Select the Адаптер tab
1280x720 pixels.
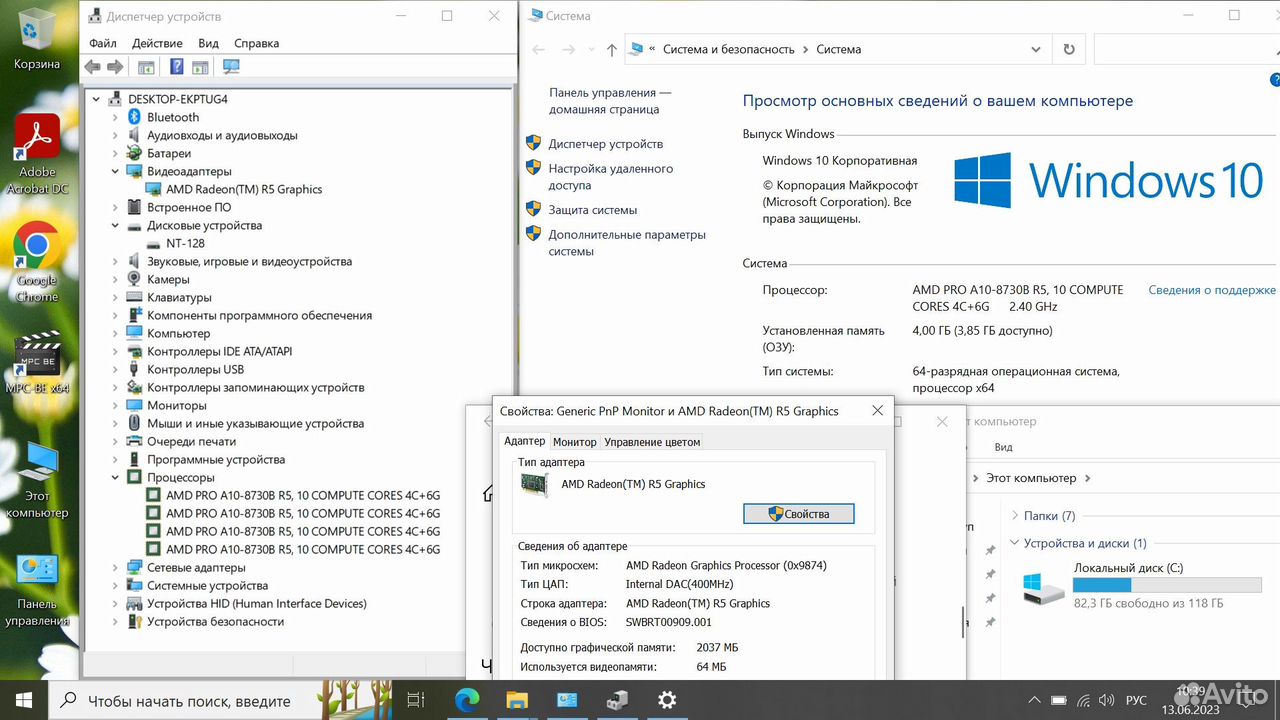pyautogui.click(x=525, y=441)
